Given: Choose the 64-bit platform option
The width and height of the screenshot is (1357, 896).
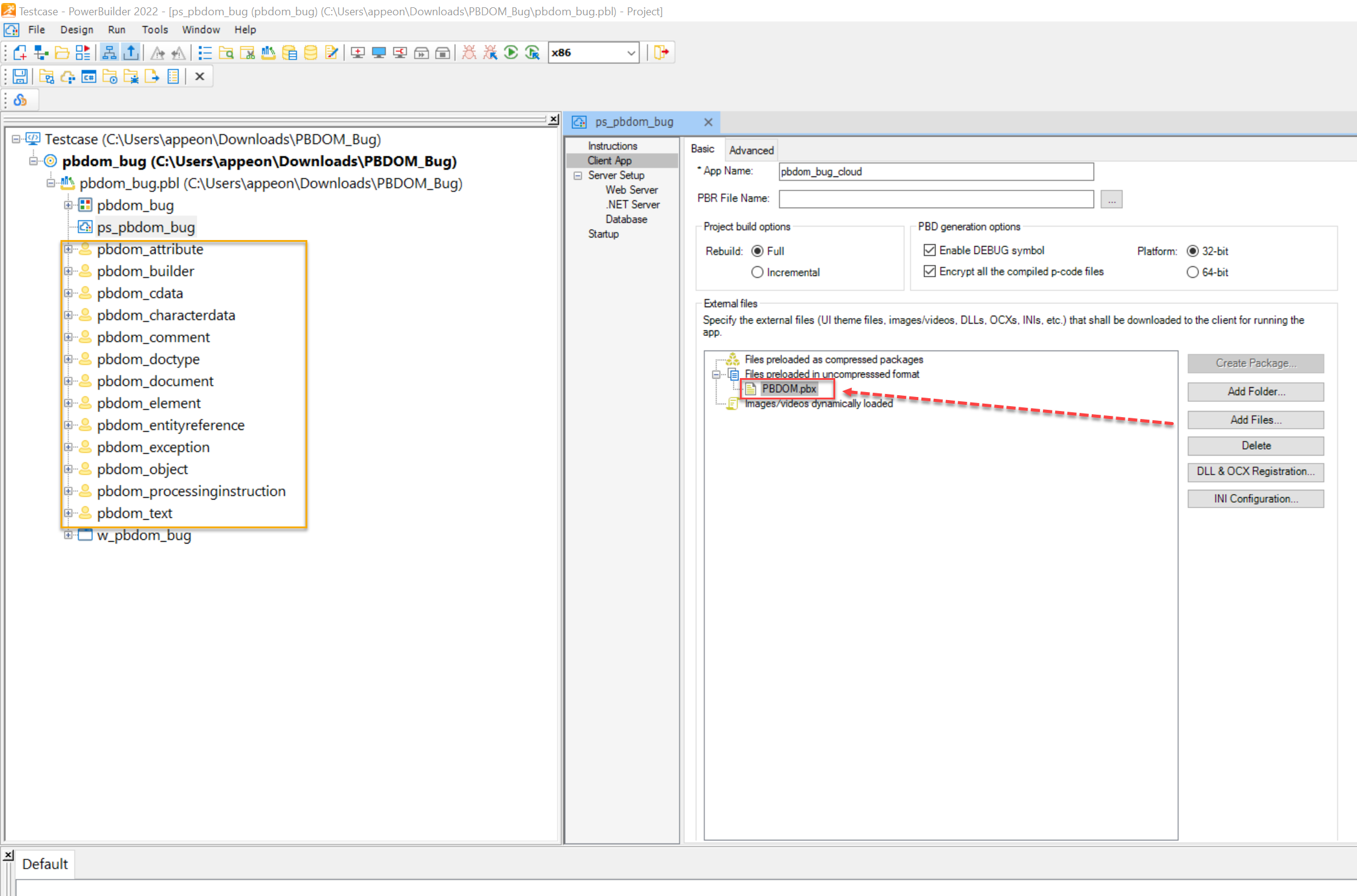Looking at the screenshot, I should click(1192, 272).
